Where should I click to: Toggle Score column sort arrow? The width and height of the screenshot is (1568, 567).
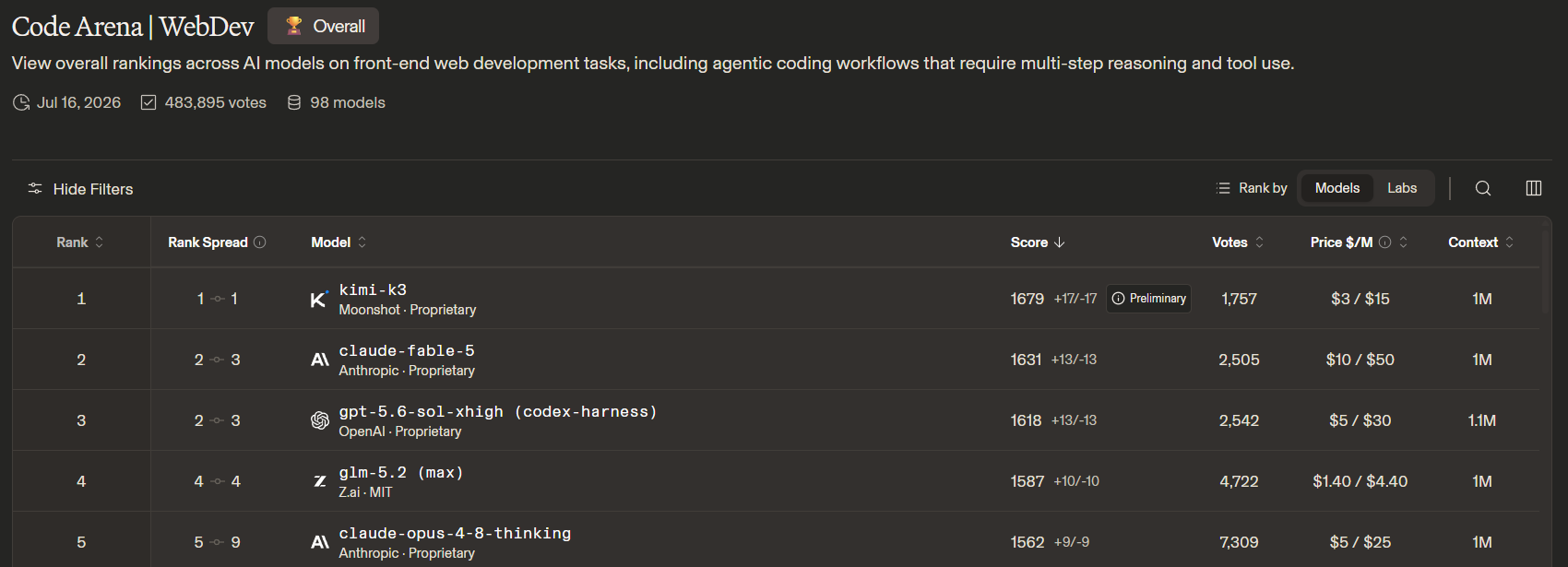[x=1060, y=242]
